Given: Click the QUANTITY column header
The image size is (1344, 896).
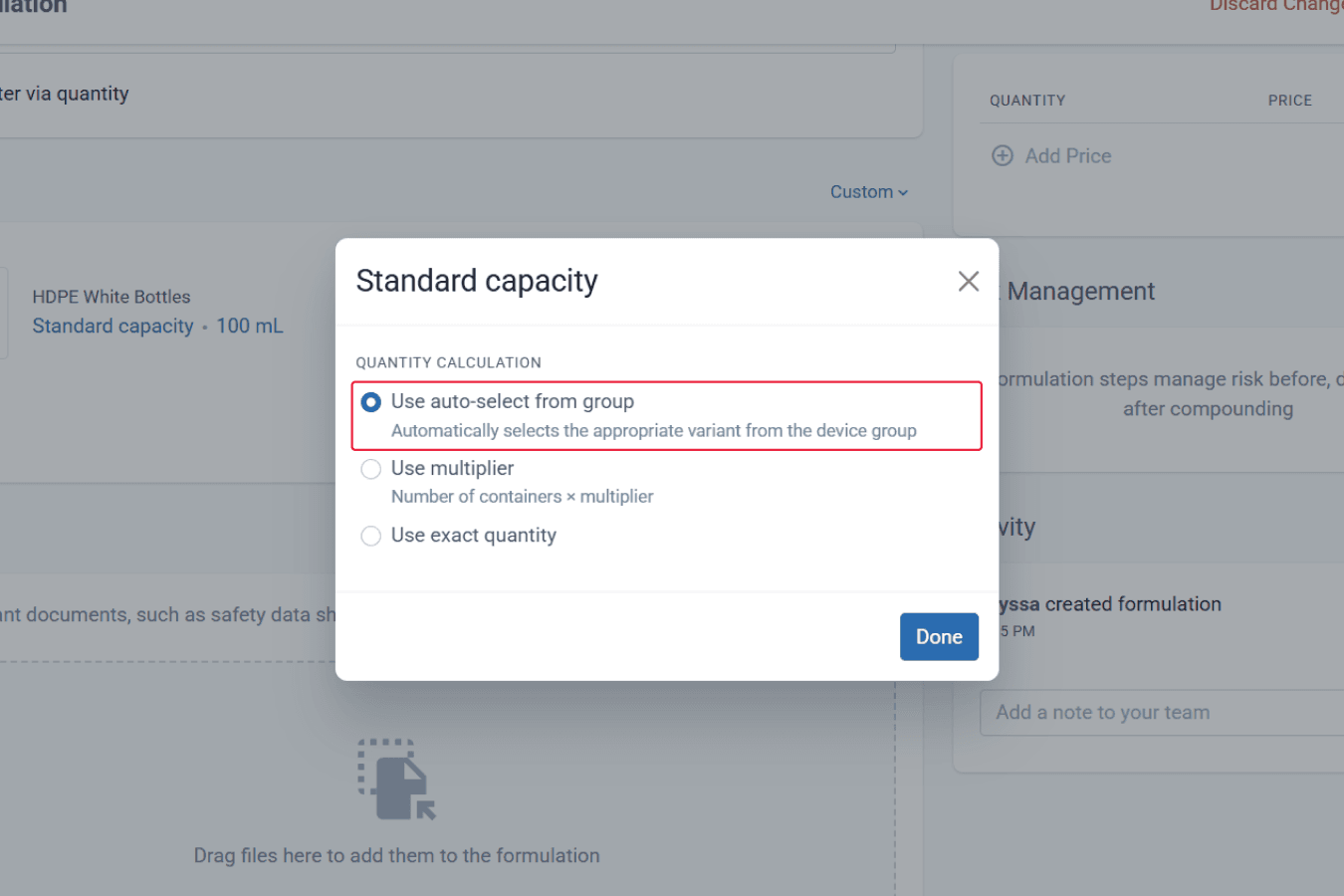Looking at the screenshot, I should click(1027, 101).
